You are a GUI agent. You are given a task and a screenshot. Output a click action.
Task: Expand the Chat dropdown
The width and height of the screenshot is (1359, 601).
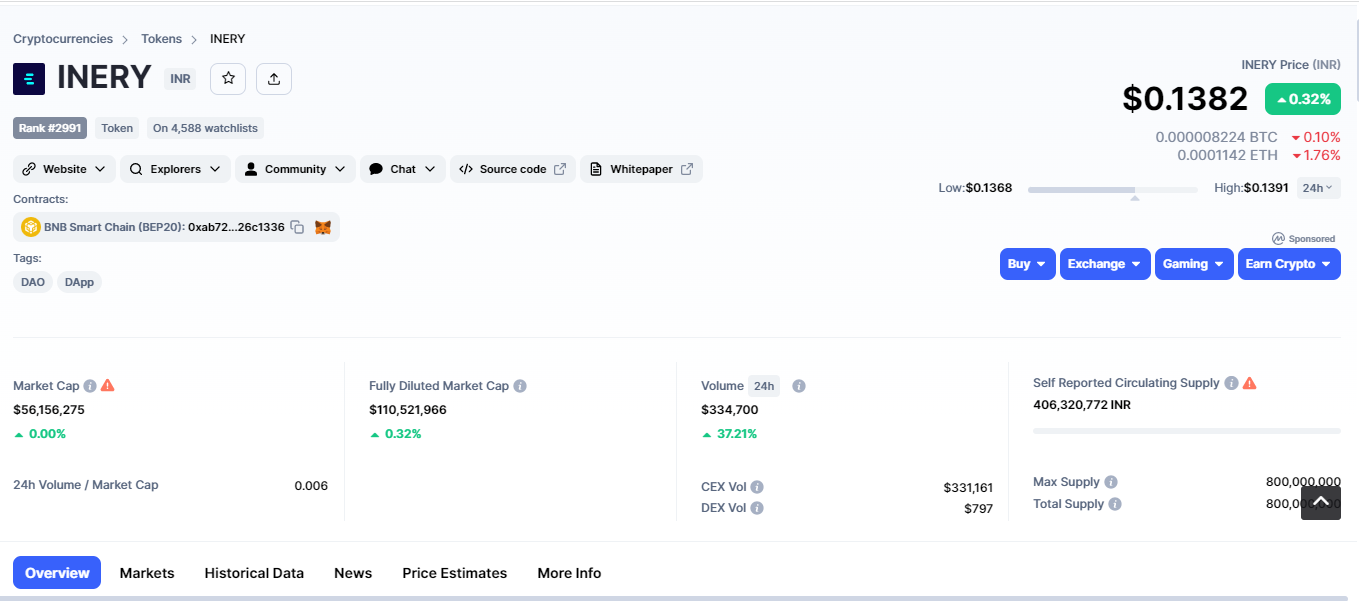click(403, 169)
